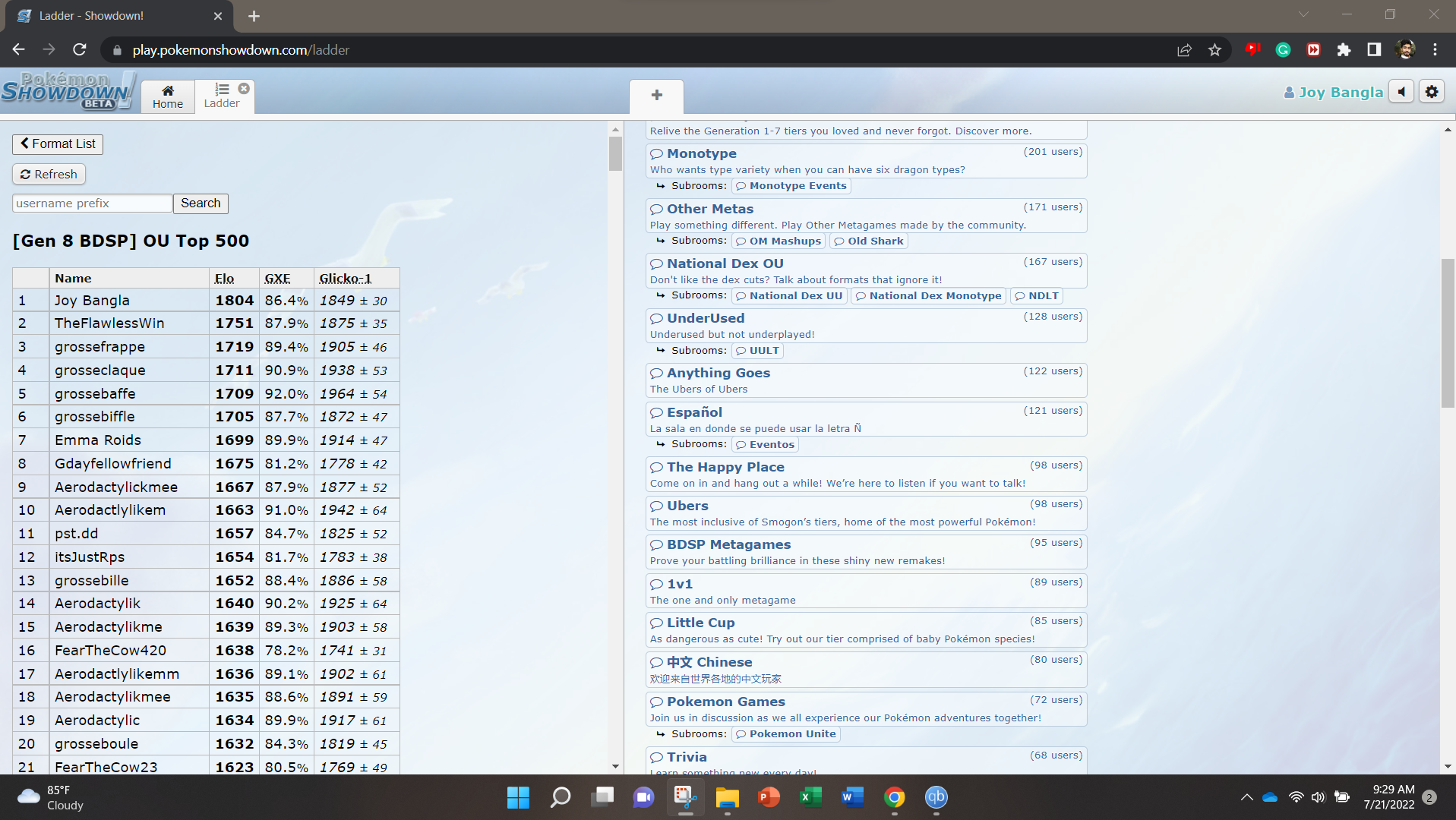Open the Eventos subroom
The height and width of the screenshot is (820, 1456).
click(x=765, y=445)
